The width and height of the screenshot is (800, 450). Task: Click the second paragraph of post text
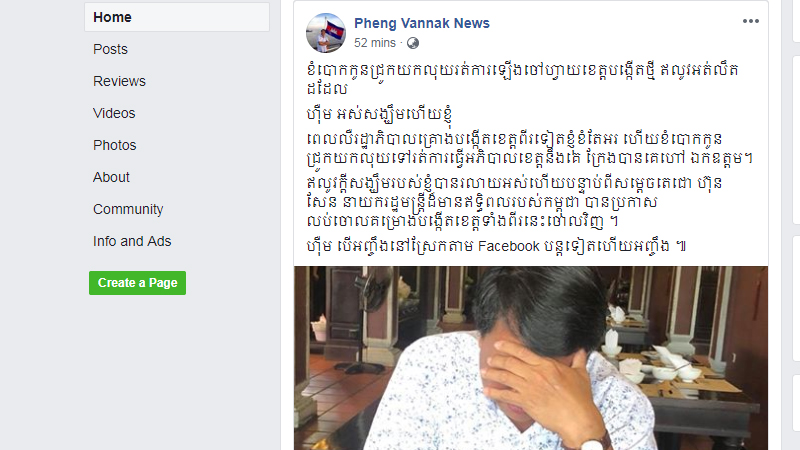pyautogui.click(x=380, y=114)
